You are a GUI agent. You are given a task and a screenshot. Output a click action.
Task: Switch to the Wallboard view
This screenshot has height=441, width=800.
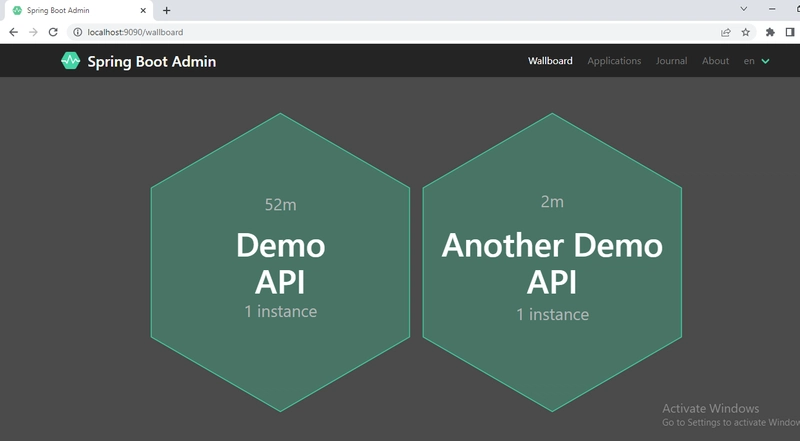tap(550, 61)
